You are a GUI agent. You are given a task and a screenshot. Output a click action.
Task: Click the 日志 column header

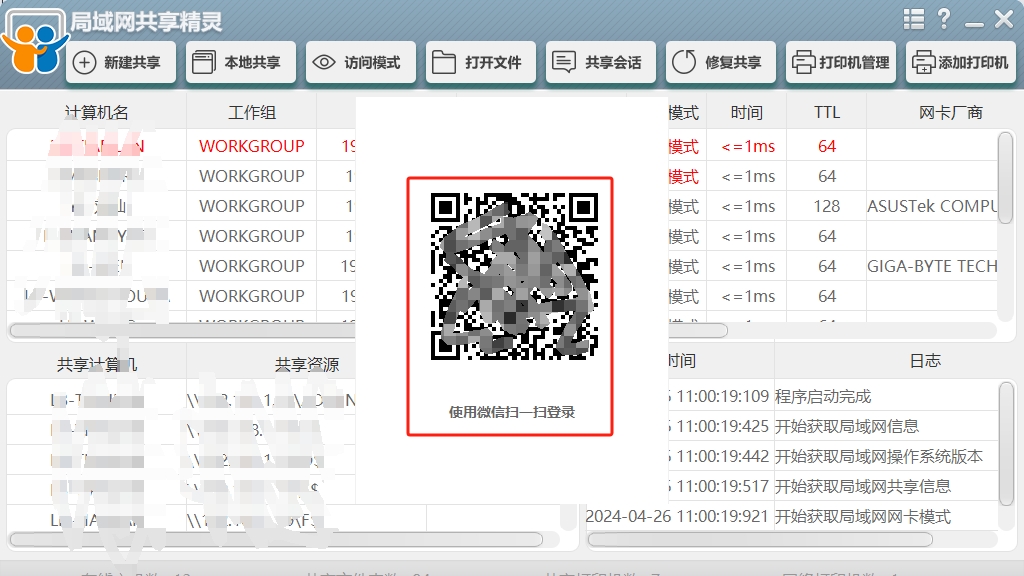925,360
